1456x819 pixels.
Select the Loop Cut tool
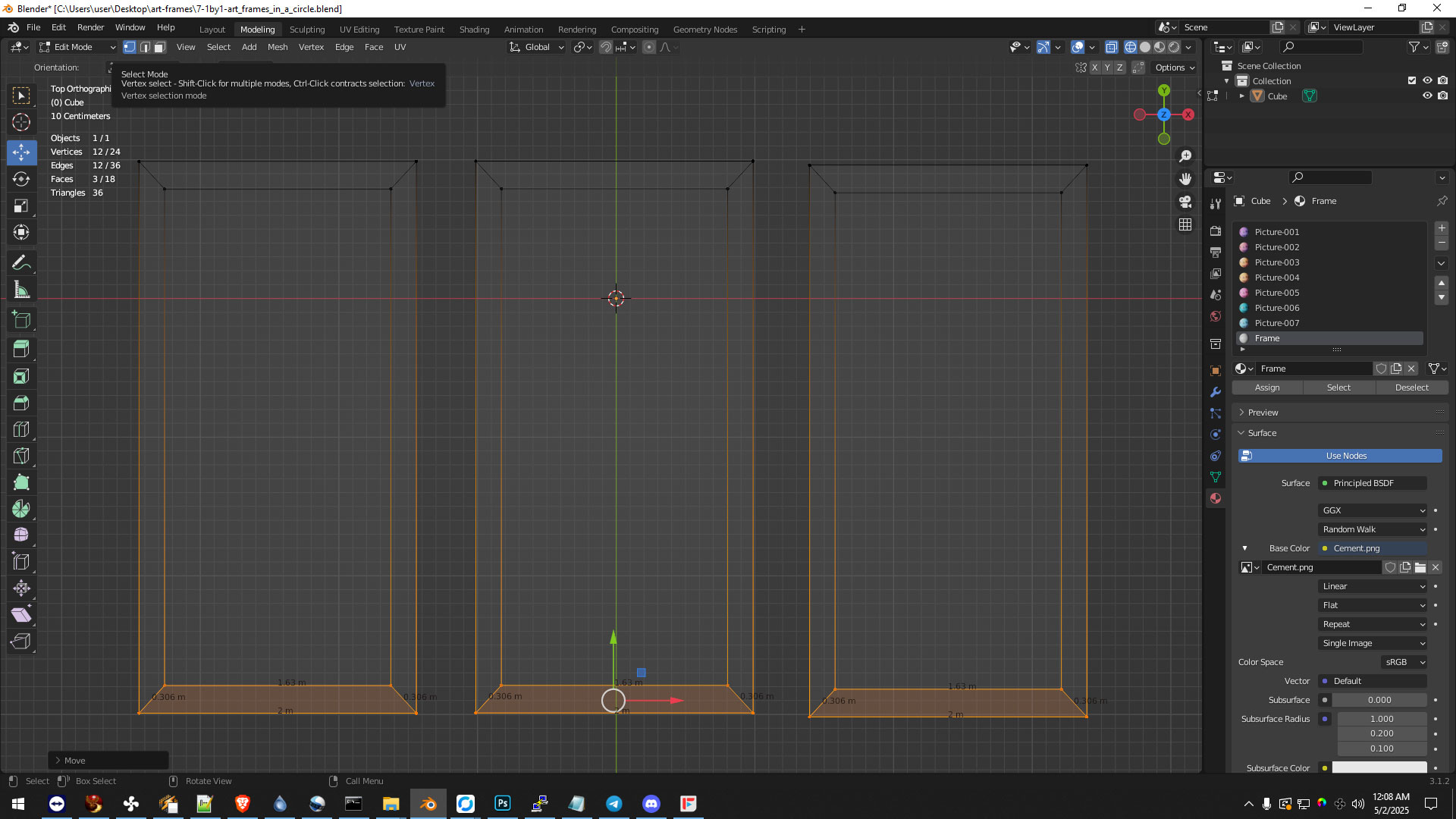[21, 429]
